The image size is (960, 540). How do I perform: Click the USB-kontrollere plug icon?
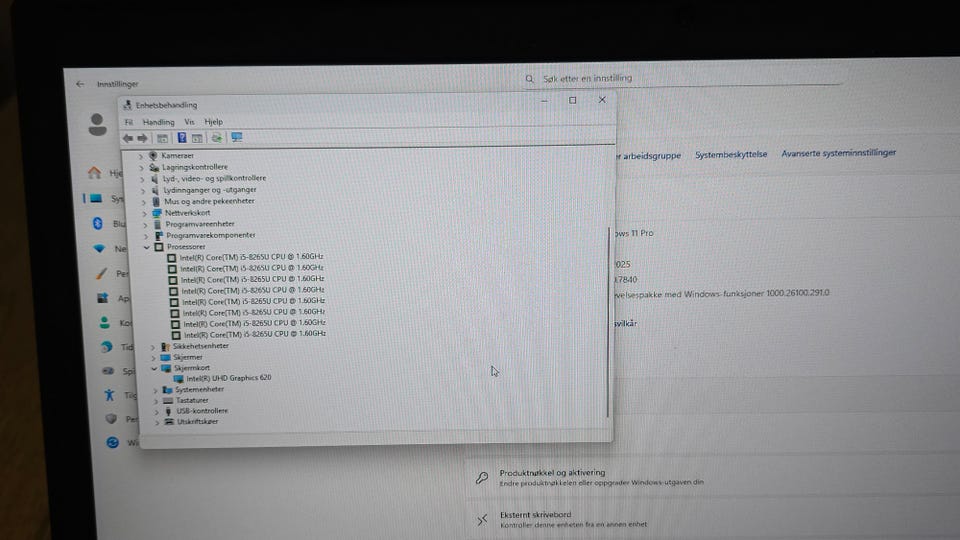[x=168, y=411]
